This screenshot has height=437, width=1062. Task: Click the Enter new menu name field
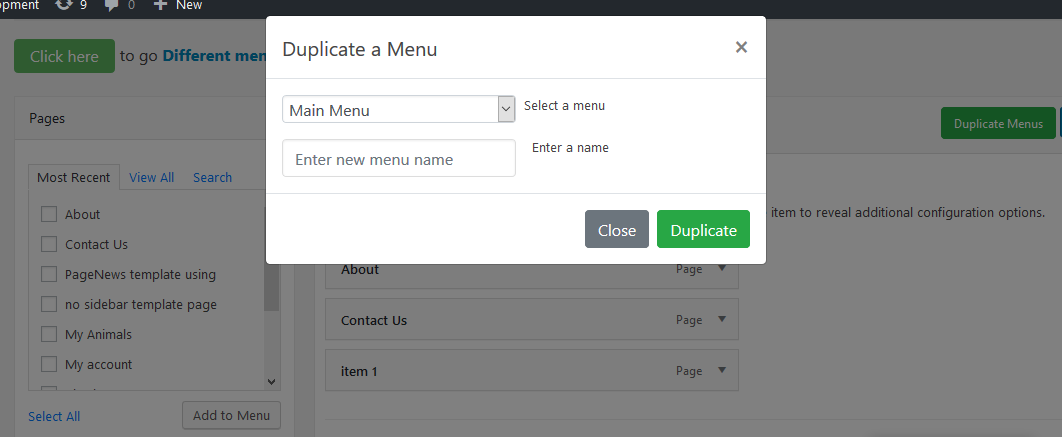398,159
